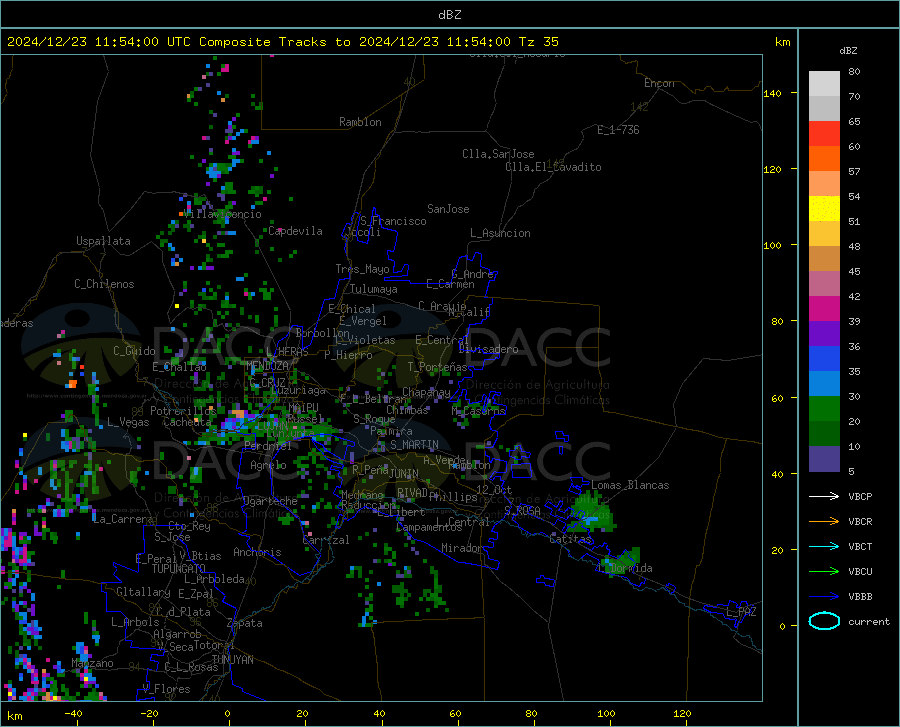Click the Lomas_Blancas label
Image resolution: width=900 pixels, height=727 pixels.
tap(630, 485)
